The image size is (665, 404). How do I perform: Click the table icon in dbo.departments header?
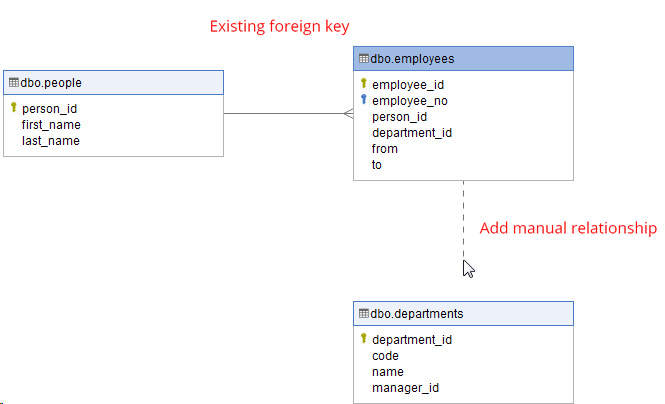364,314
